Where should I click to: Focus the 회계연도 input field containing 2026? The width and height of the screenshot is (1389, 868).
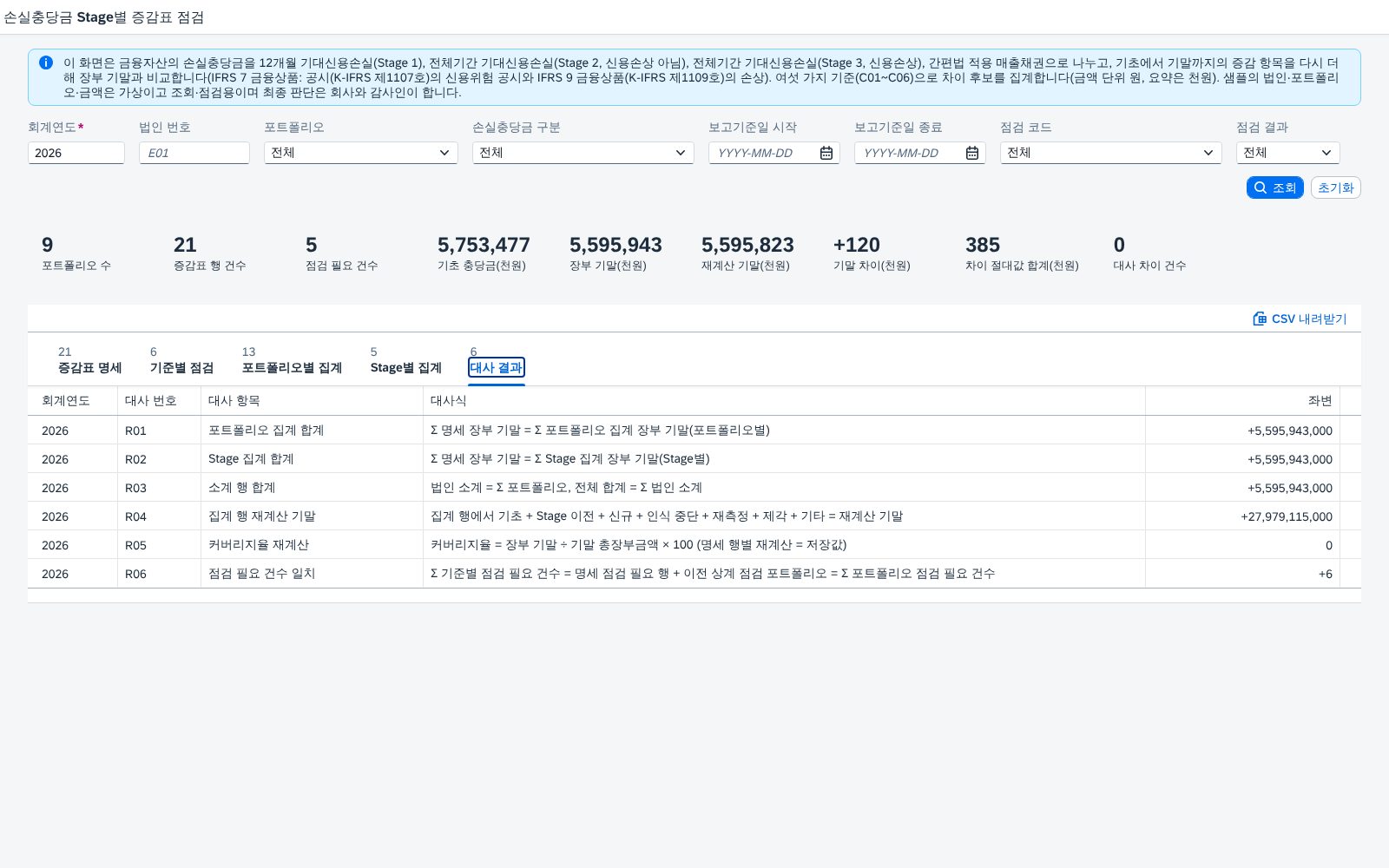click(76, 153)
